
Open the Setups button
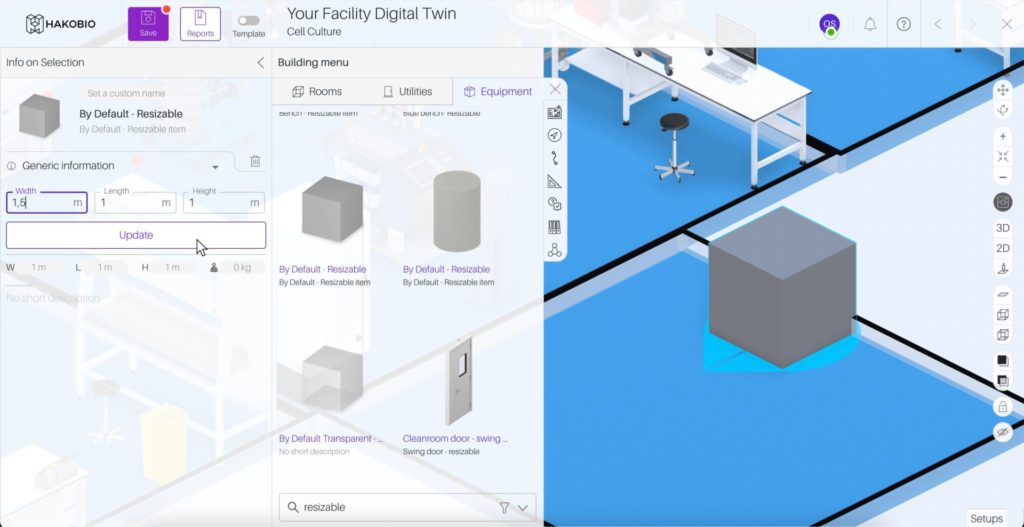[x=985, y=518]
